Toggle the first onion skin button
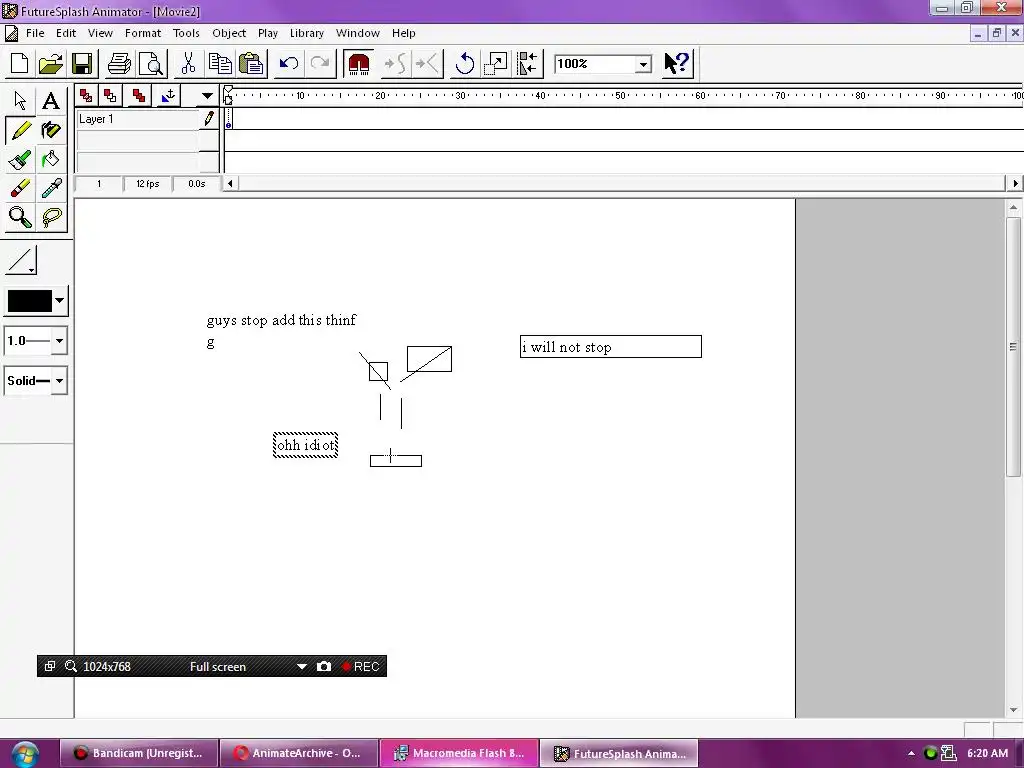1024x768 pixels. point(86,96)
